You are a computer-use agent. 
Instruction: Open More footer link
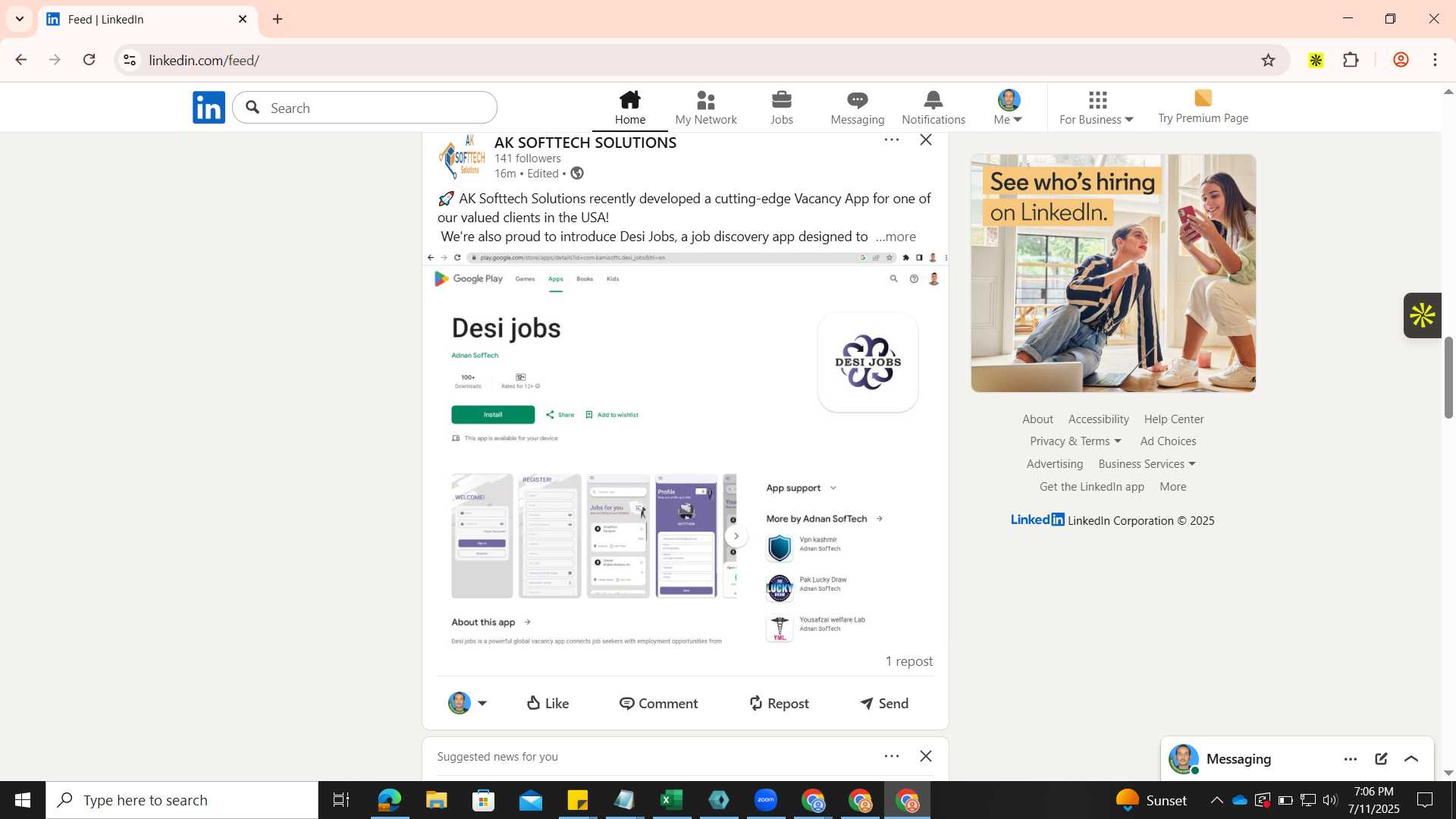1172,487
